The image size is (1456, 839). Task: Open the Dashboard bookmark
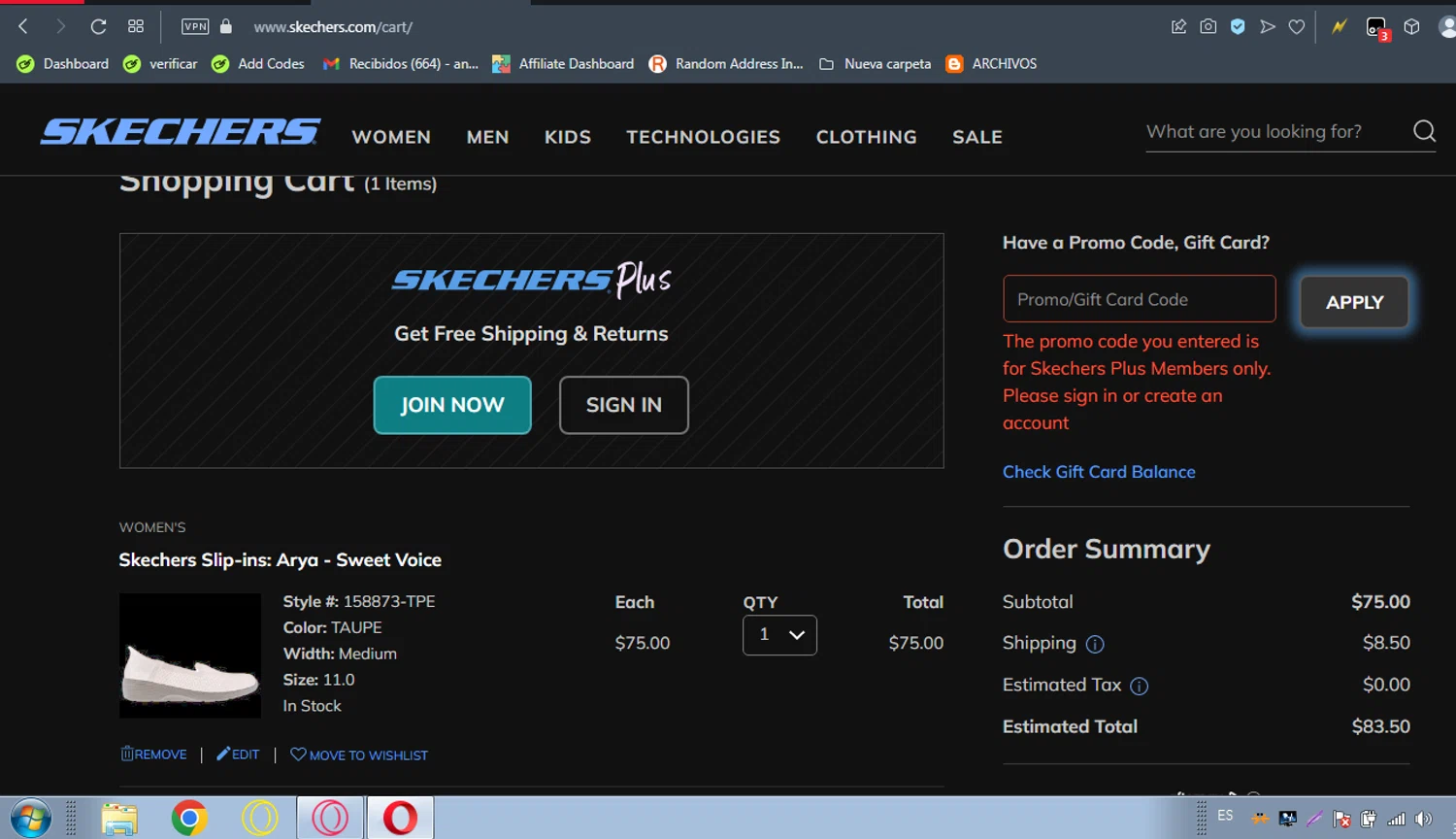tap(62, 63)
